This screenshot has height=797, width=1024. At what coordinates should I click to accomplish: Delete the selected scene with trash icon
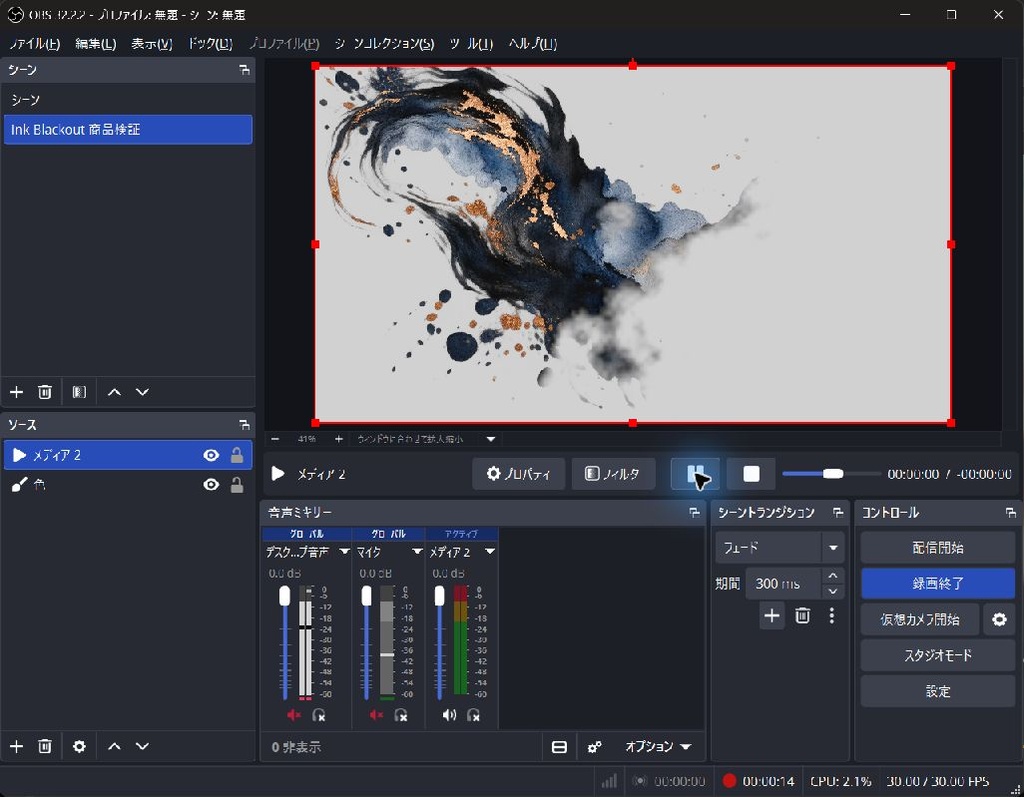coord(44,392)
